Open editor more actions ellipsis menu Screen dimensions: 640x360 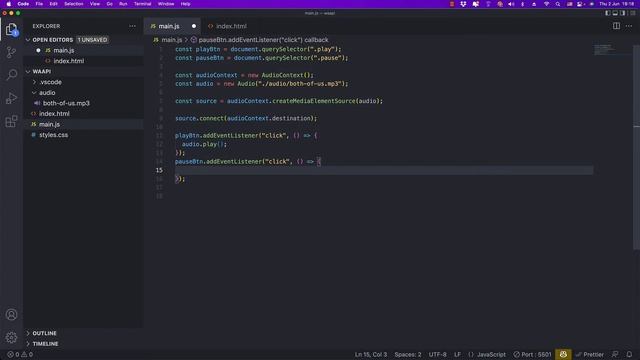tap(629, 26)
